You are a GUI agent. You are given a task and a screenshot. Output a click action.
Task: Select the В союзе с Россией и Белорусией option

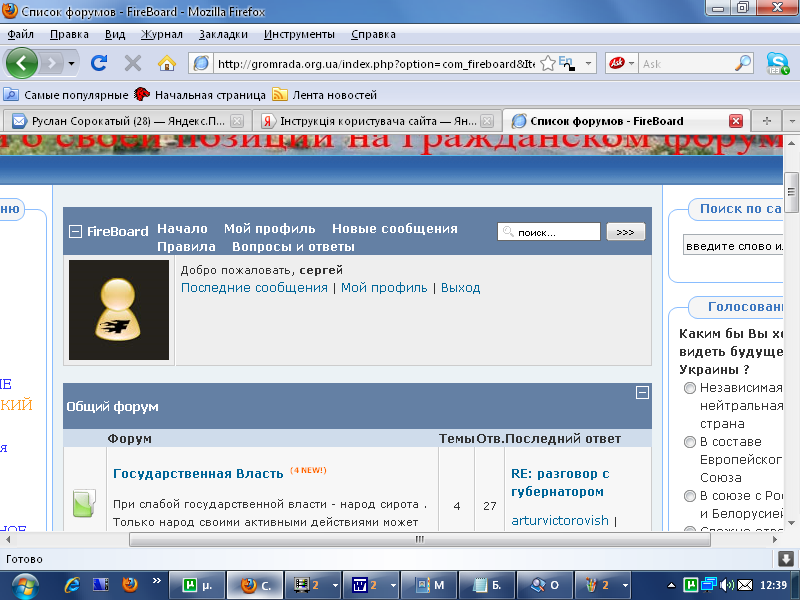click(x=689, y=496)
